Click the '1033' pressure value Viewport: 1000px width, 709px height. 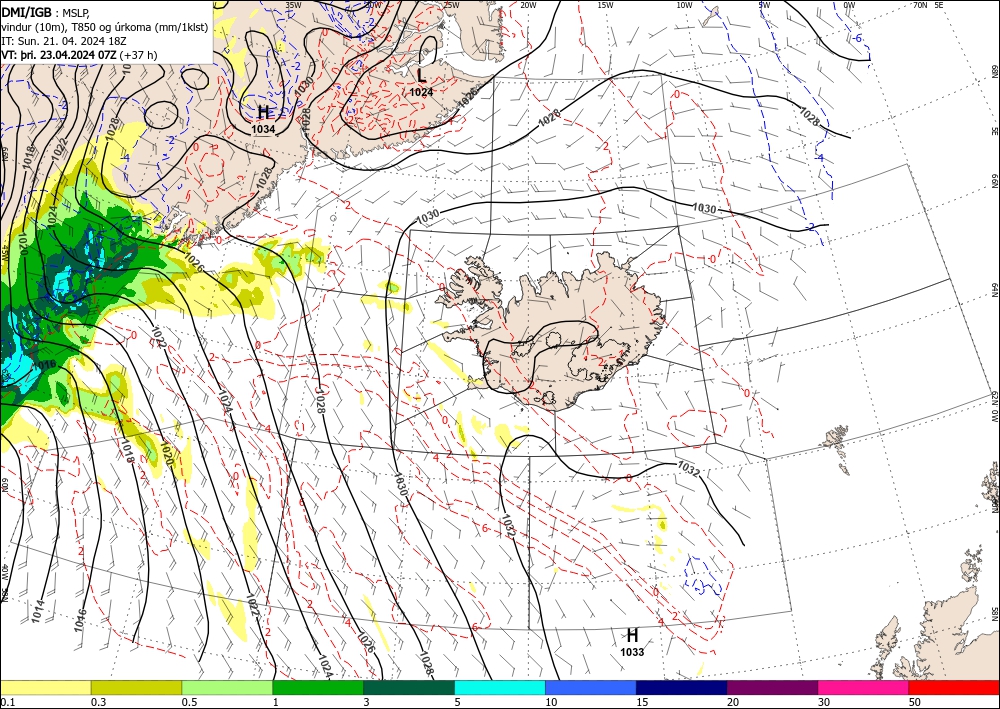(x=632, y=652)
